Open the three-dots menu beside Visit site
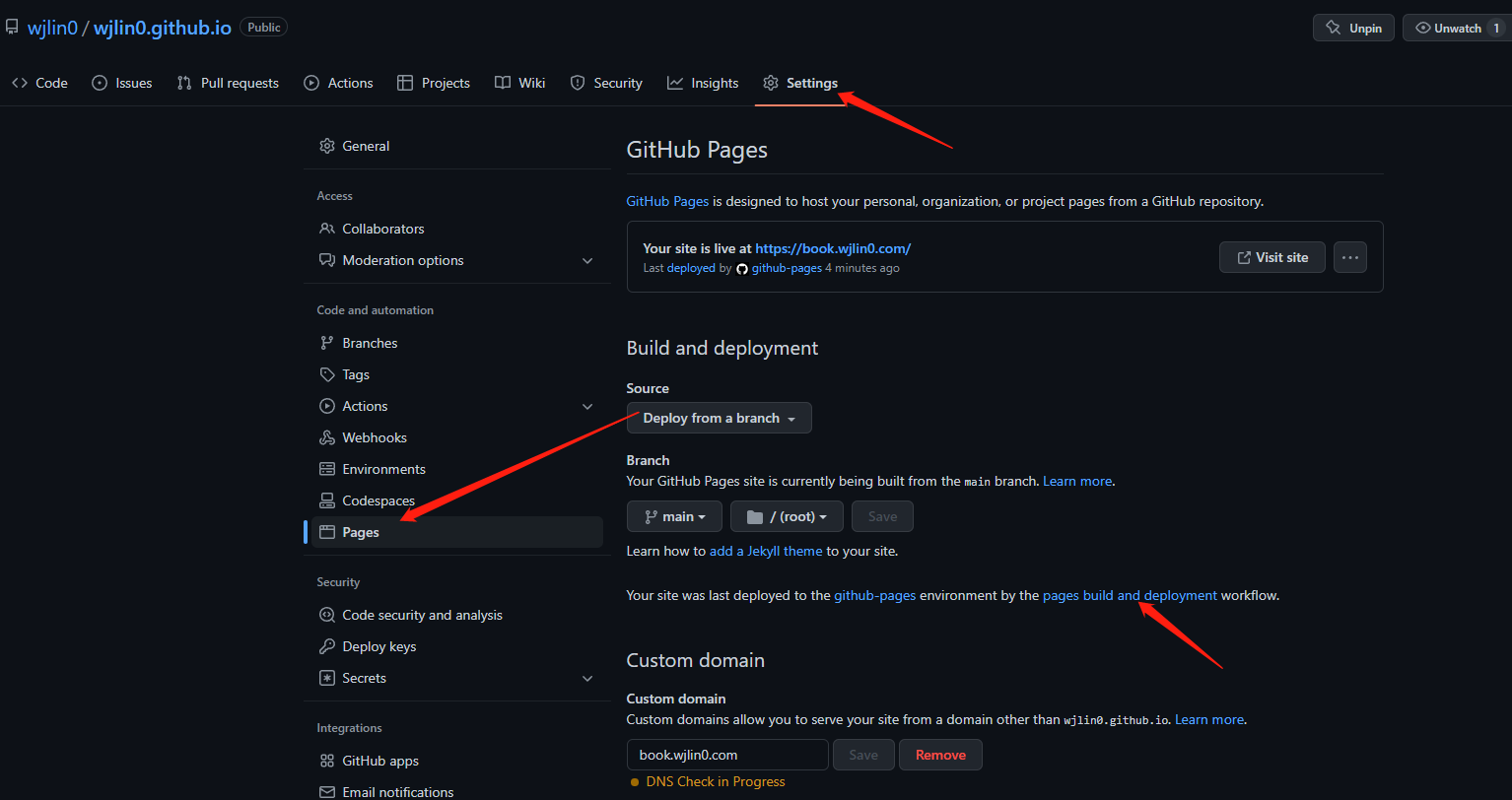 1349,257
